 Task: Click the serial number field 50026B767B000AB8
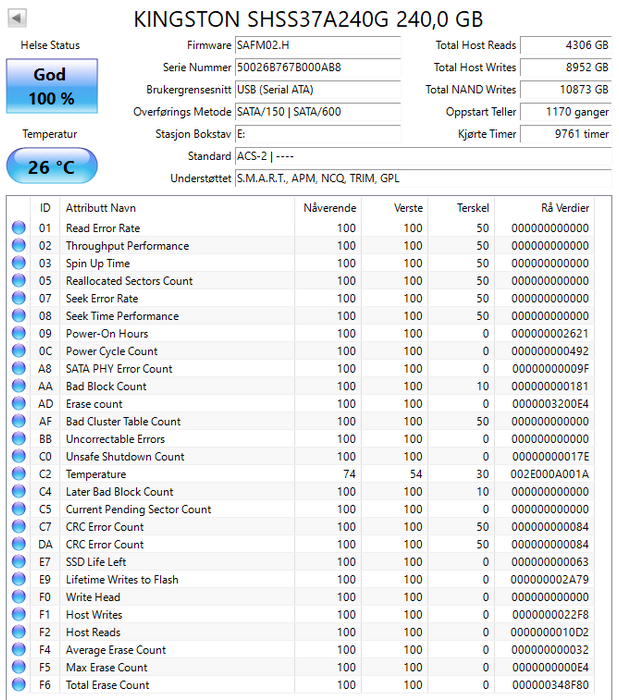point(318,67)
